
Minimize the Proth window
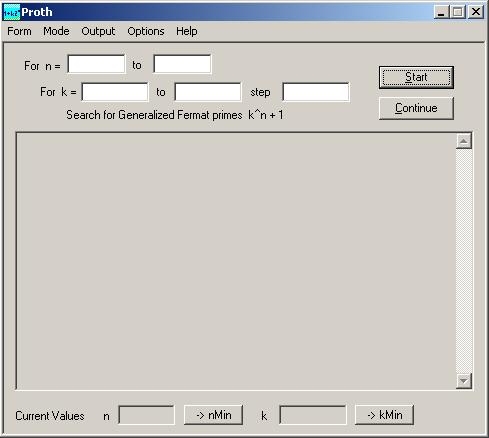tap(441, 12)
